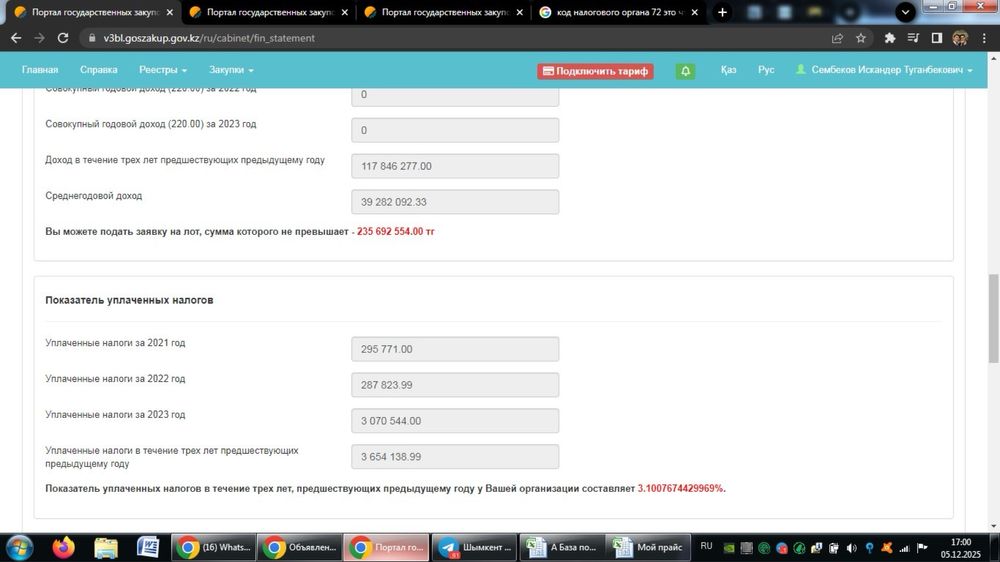The height and width of the screenshot is (562, 1000).
Task: Click the page vertical scrollbar thumb
Action: click(993, 318)
